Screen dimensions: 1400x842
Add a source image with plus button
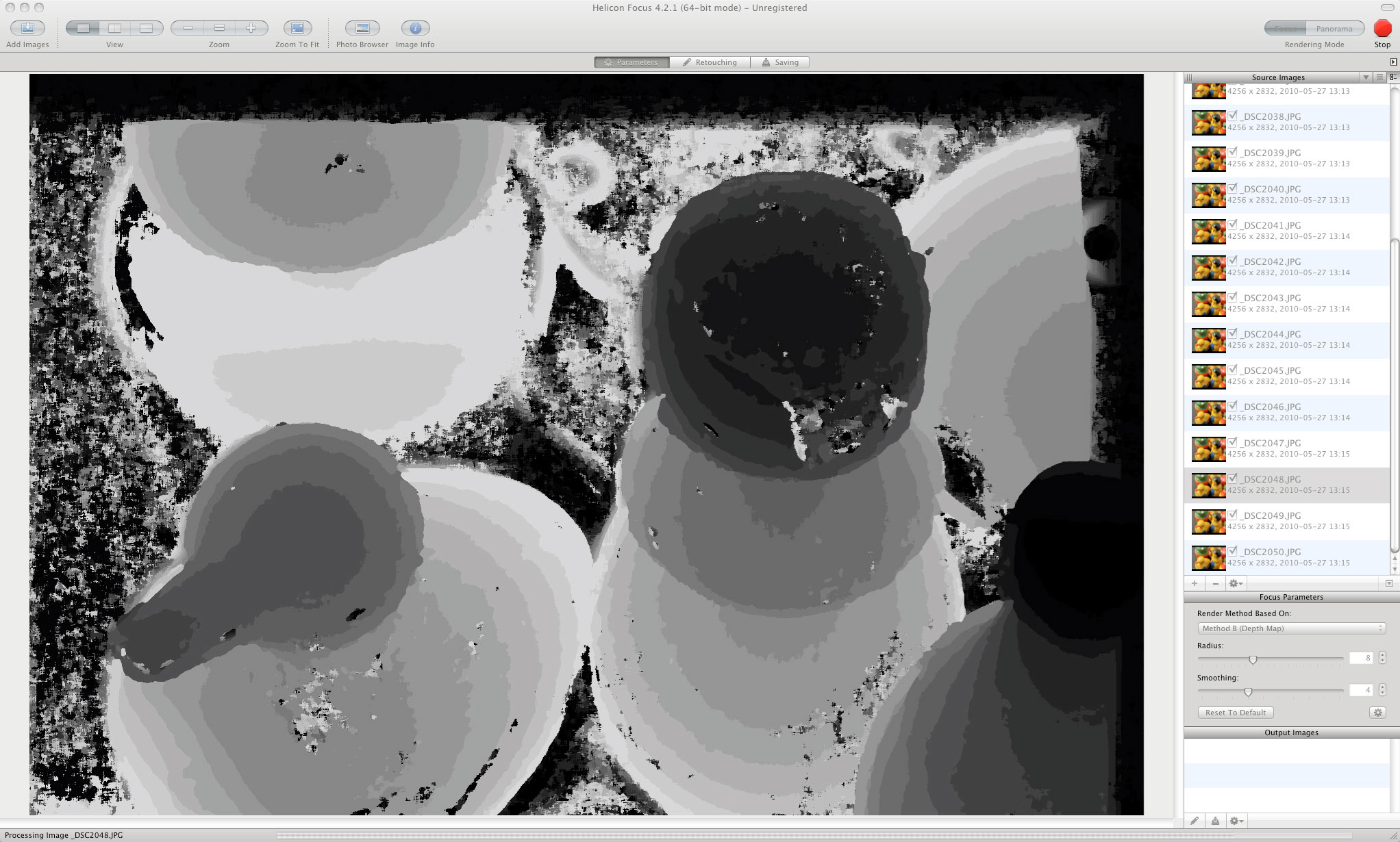tap(1195, 583)
